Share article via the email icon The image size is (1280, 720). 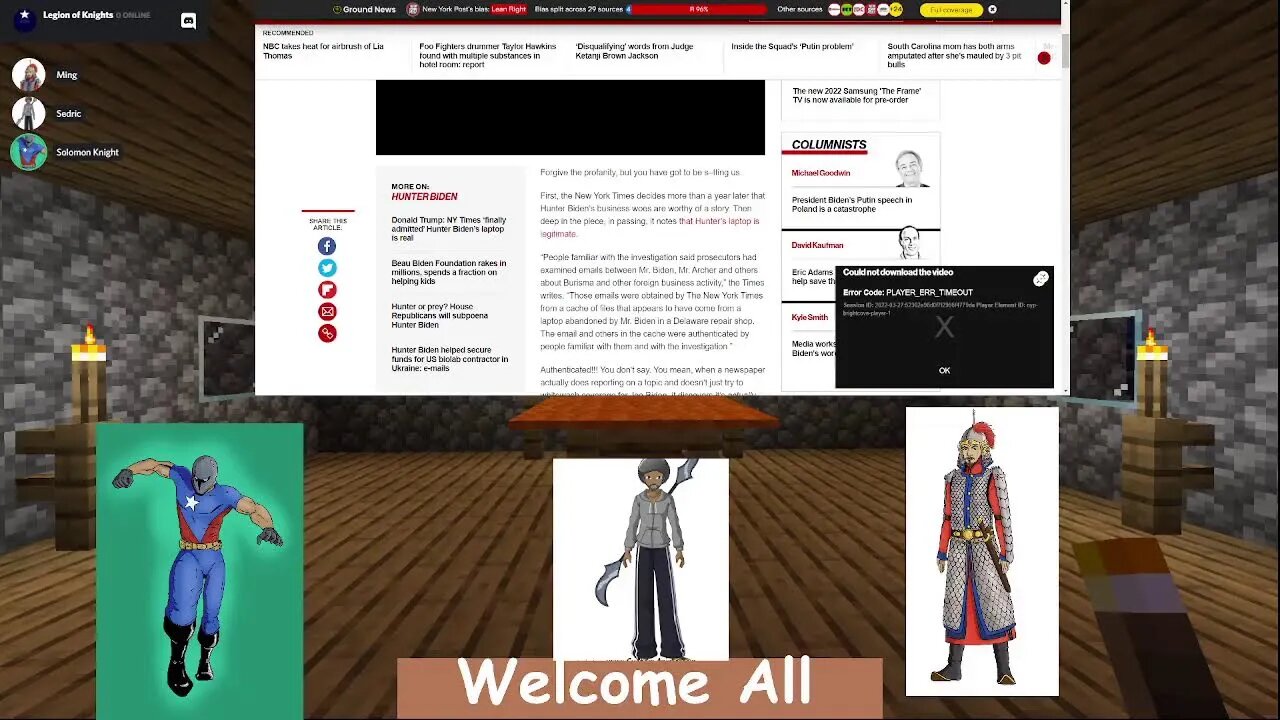click(x=327, y=312)
